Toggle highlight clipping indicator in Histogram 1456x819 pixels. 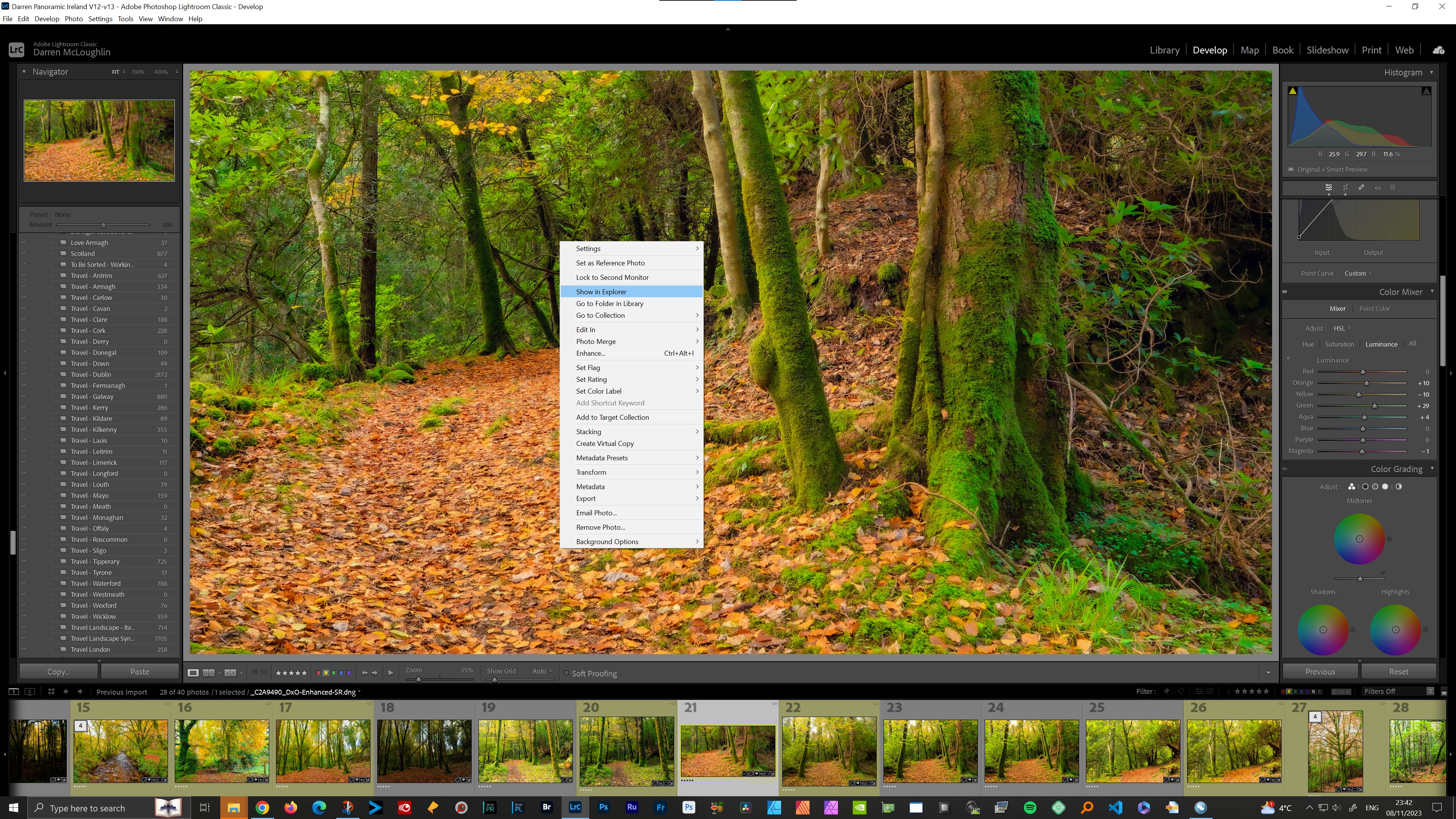(1426, 91)
